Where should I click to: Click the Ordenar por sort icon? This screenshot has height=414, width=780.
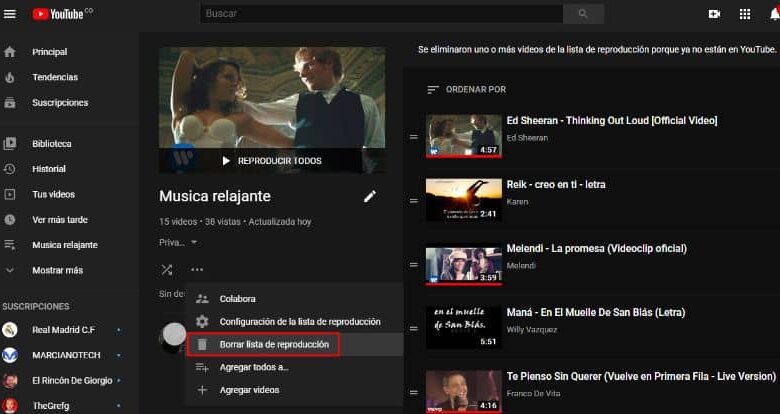coord(433,90)
